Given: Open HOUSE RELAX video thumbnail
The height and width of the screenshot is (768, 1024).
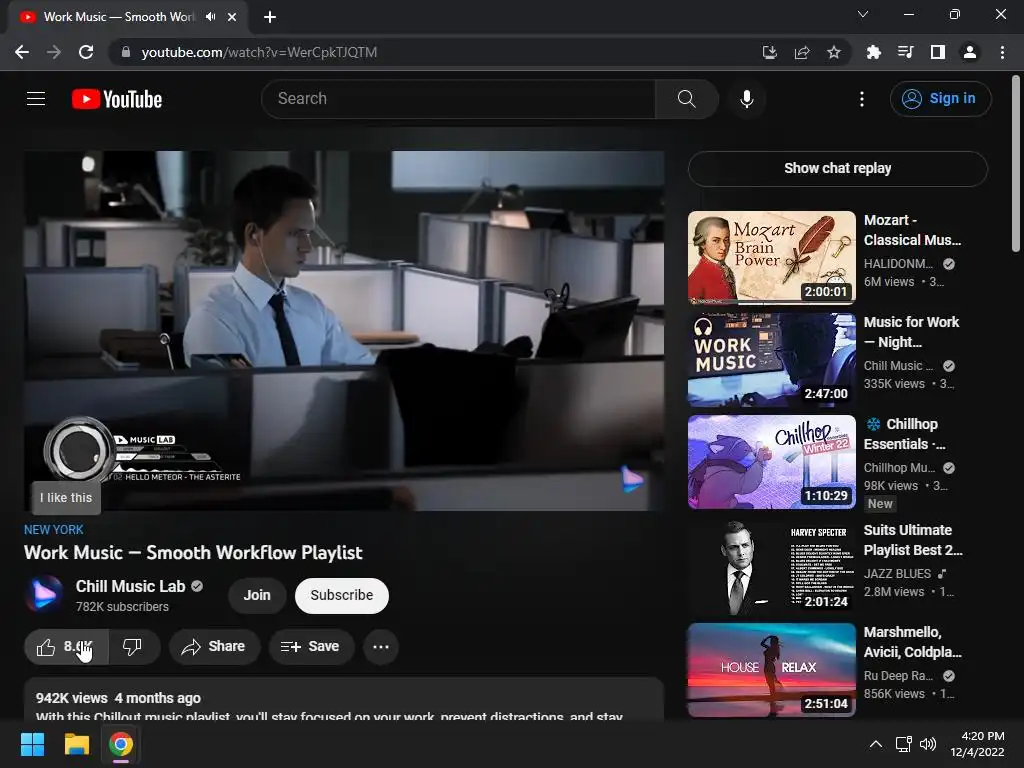Looking at the screenshot, I should point(771,670).
